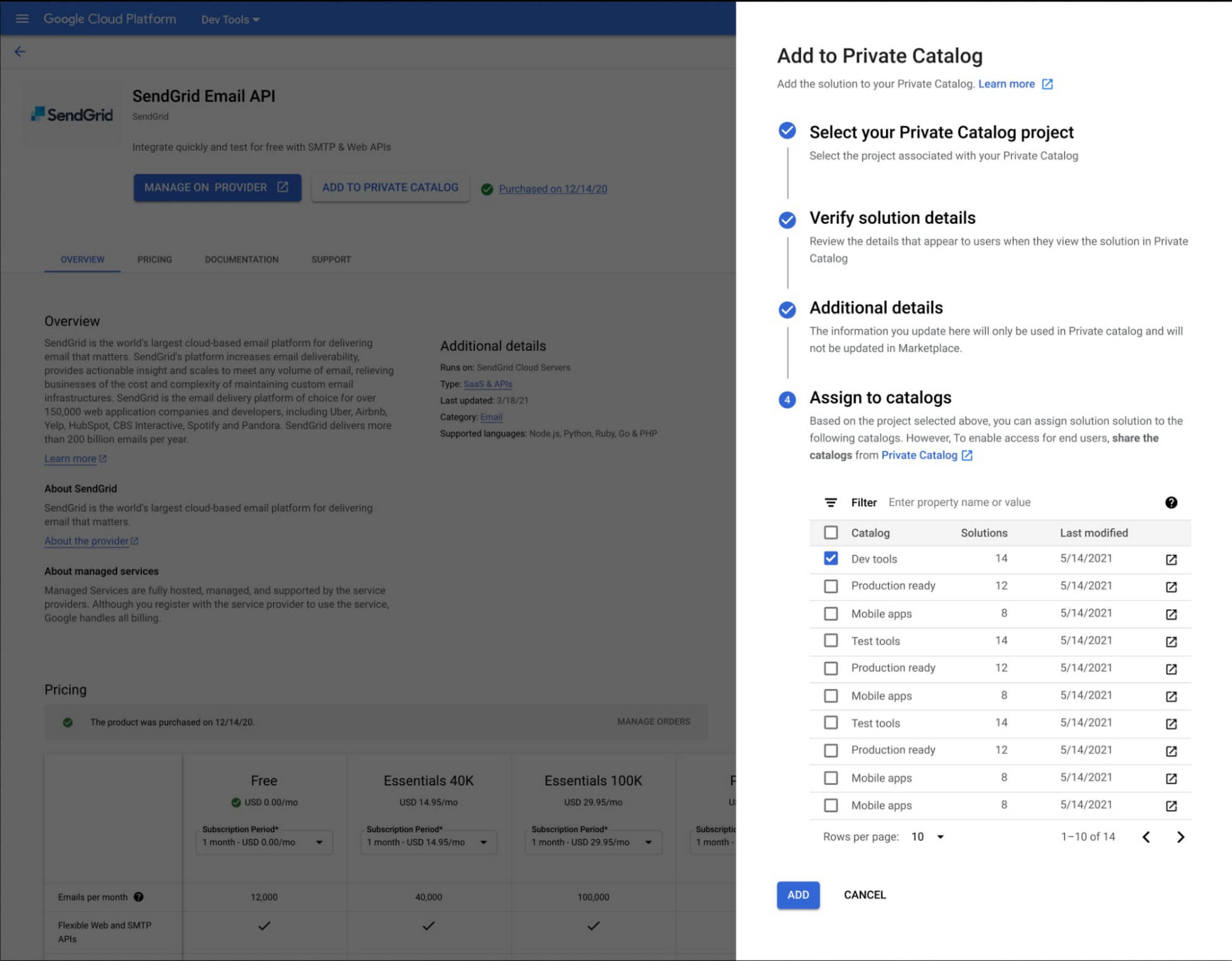The image size is (1232, 961).
Task: Click Learn more link under Overview text
Action: pyautogui.click(x=70, y=459)
